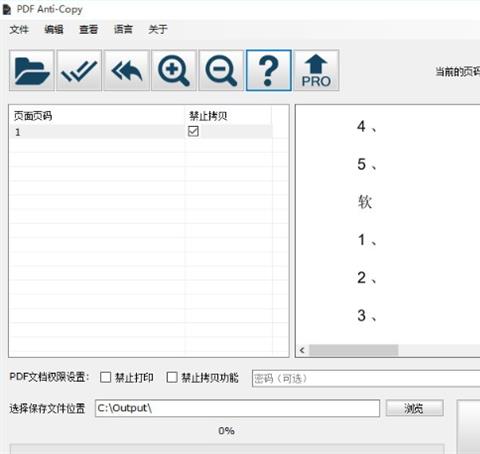Screen dimensions: 480x454
Task: Zoom out using the magnifier minus icon
Action: click(221, 70)
